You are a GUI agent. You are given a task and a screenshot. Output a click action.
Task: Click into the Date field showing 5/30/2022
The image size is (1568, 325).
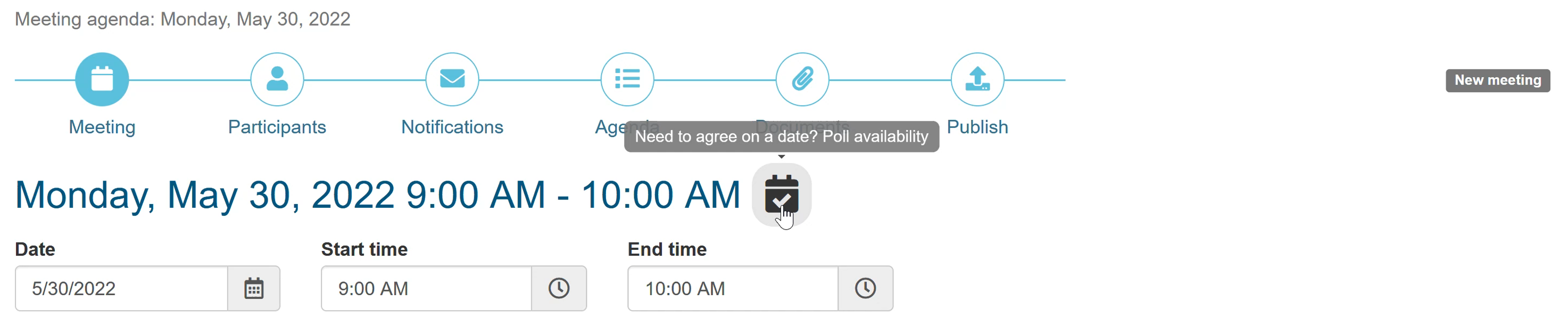click(x=122, y=288)
